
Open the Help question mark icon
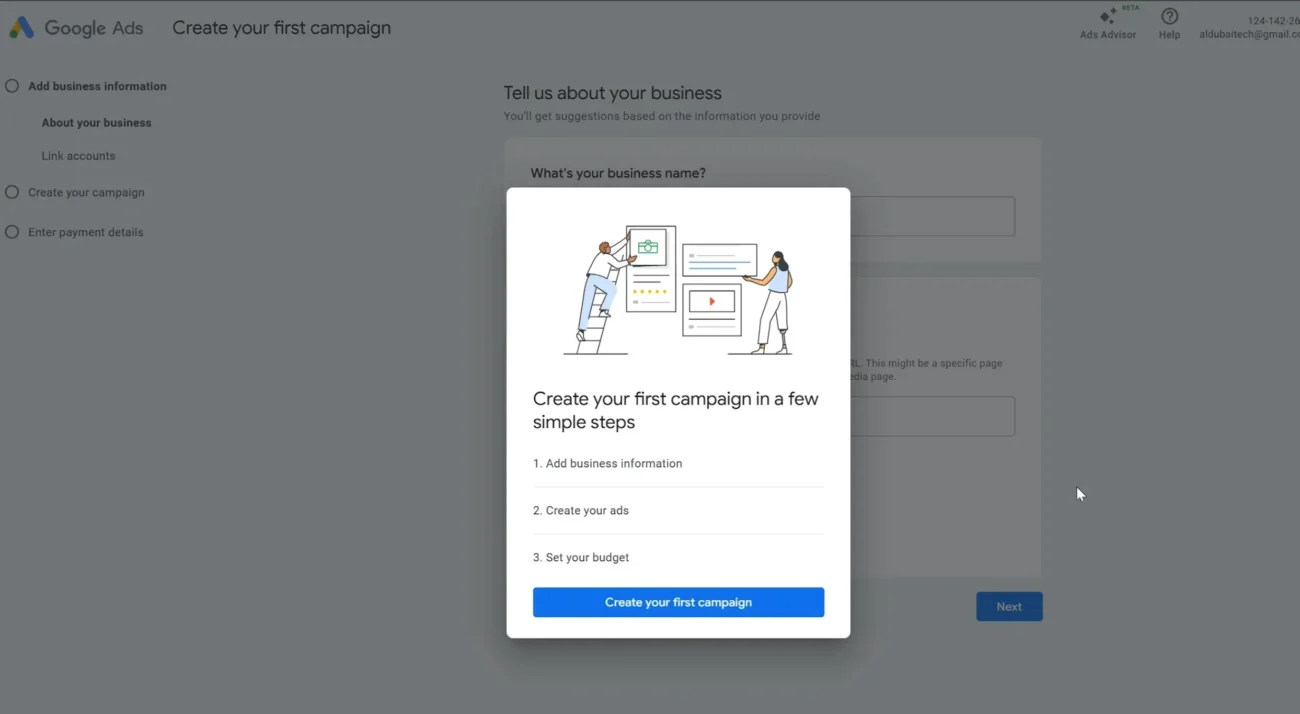(x=1169, y=17)
